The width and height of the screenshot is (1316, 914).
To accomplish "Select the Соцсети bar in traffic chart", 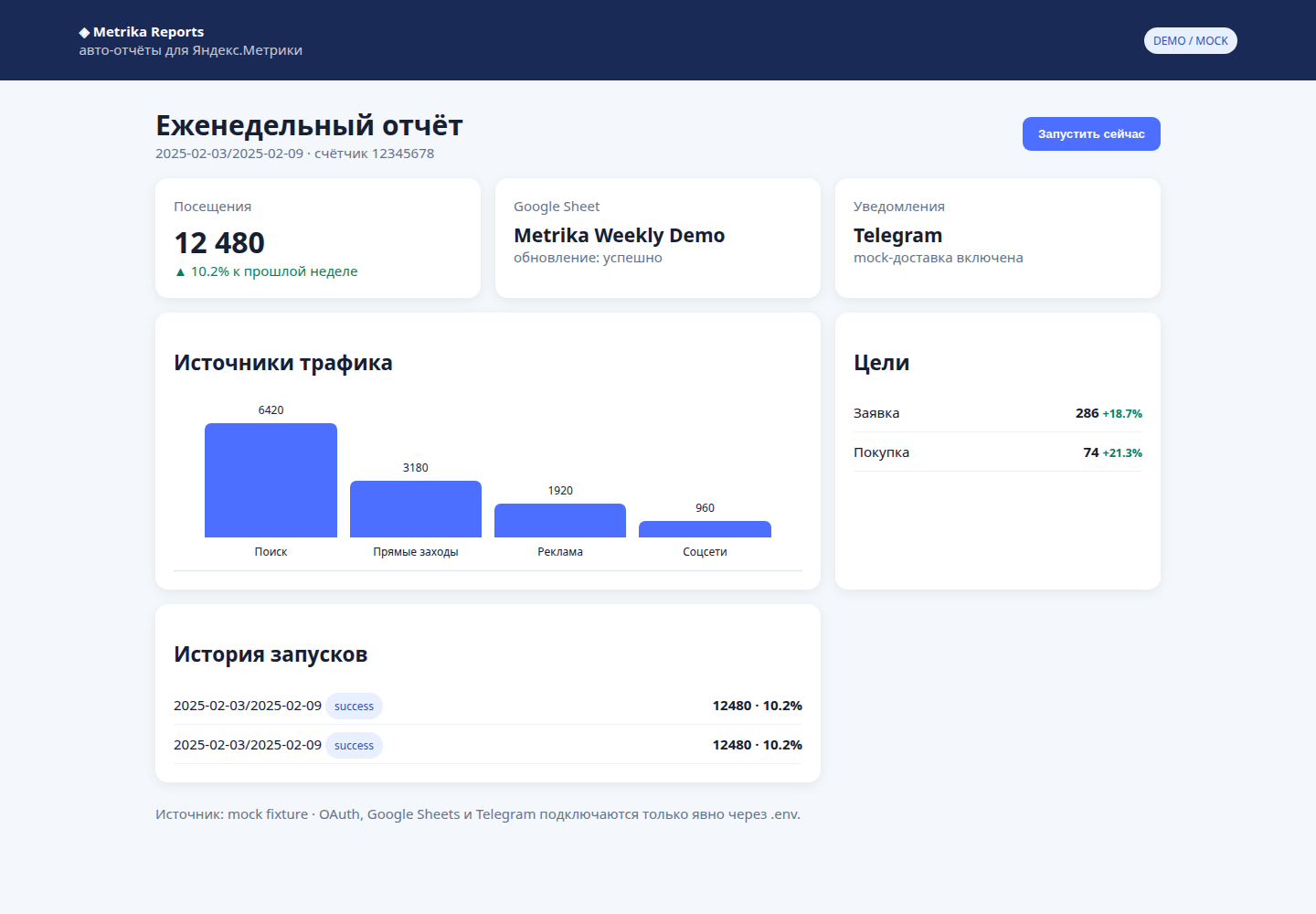I will tap(705, 529).
